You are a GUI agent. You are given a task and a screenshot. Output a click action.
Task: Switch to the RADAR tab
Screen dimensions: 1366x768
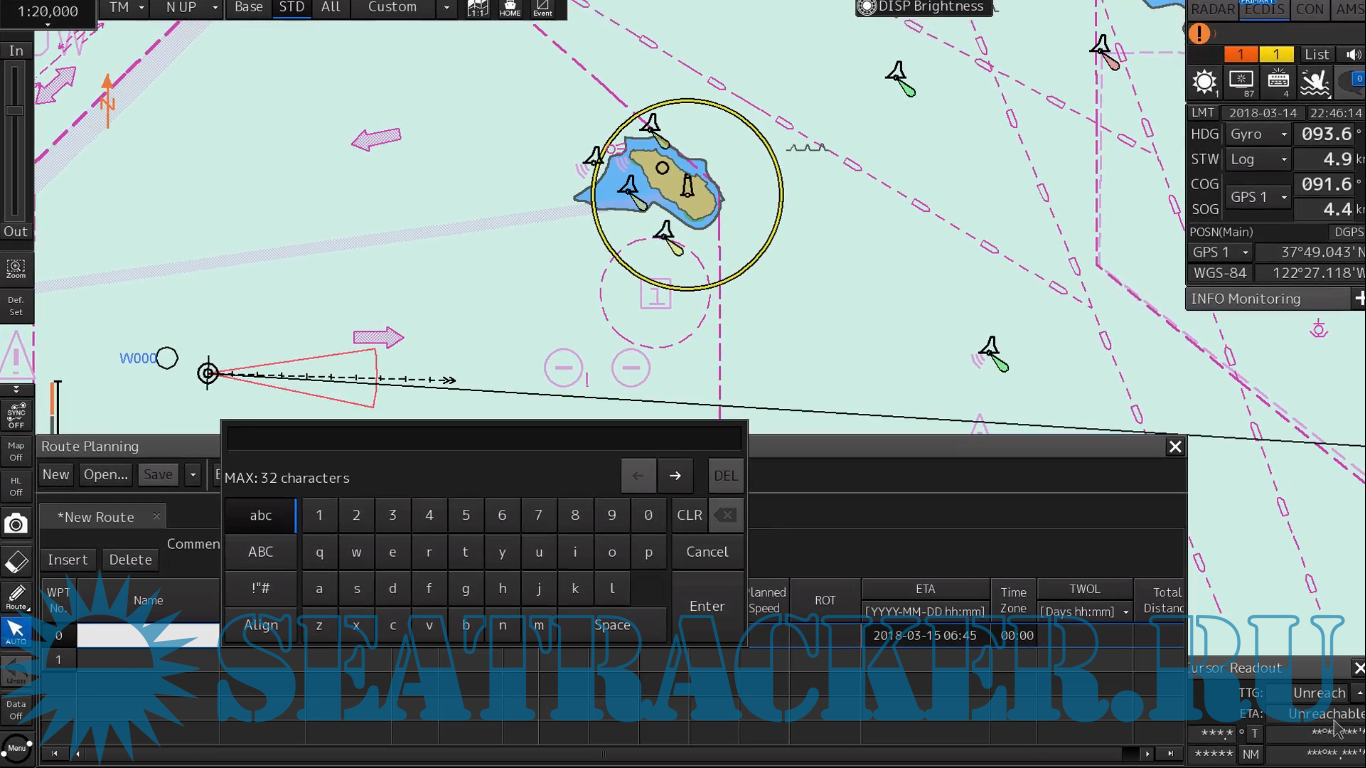[1212, 9]
